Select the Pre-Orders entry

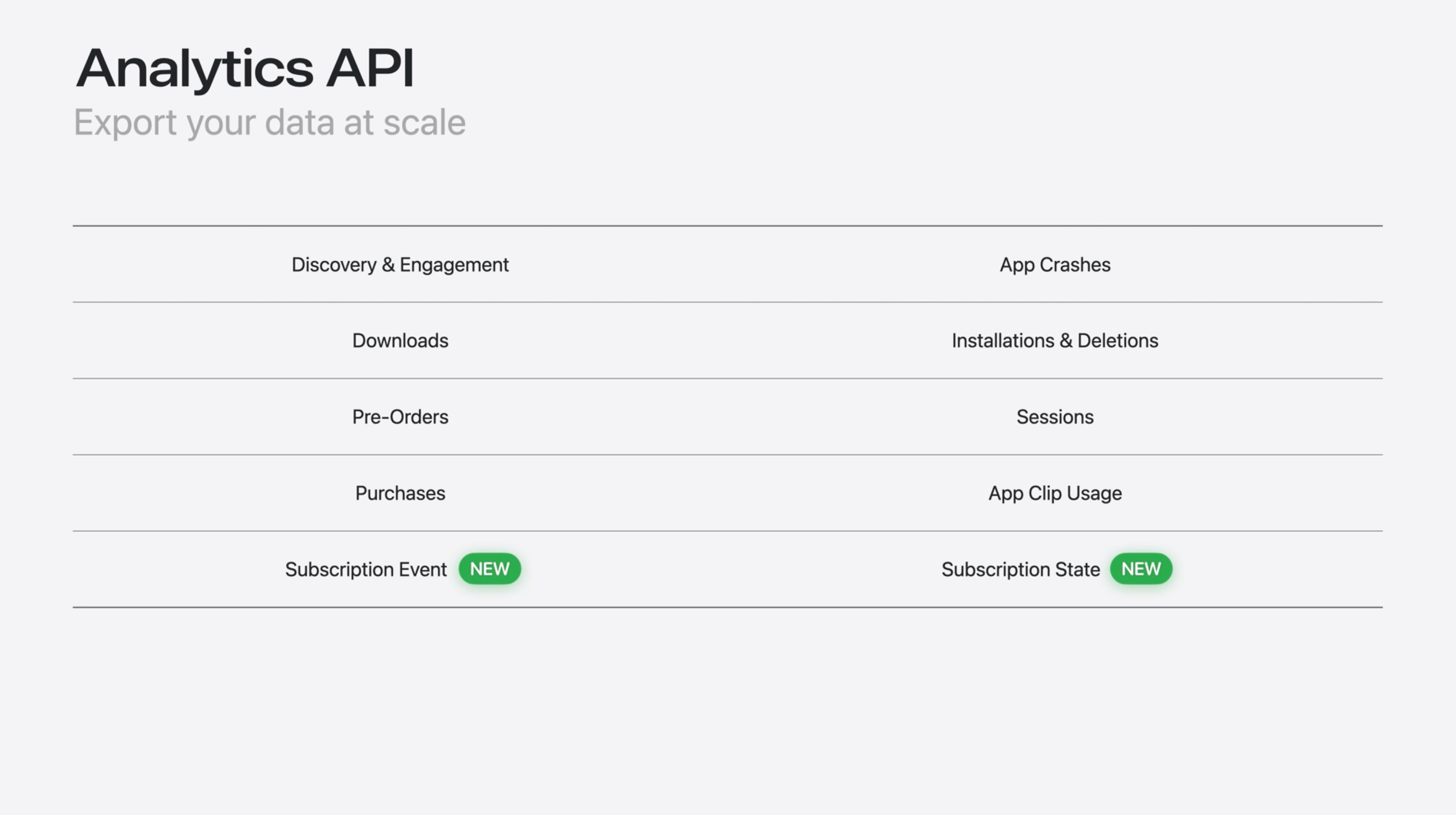[400, 417]
